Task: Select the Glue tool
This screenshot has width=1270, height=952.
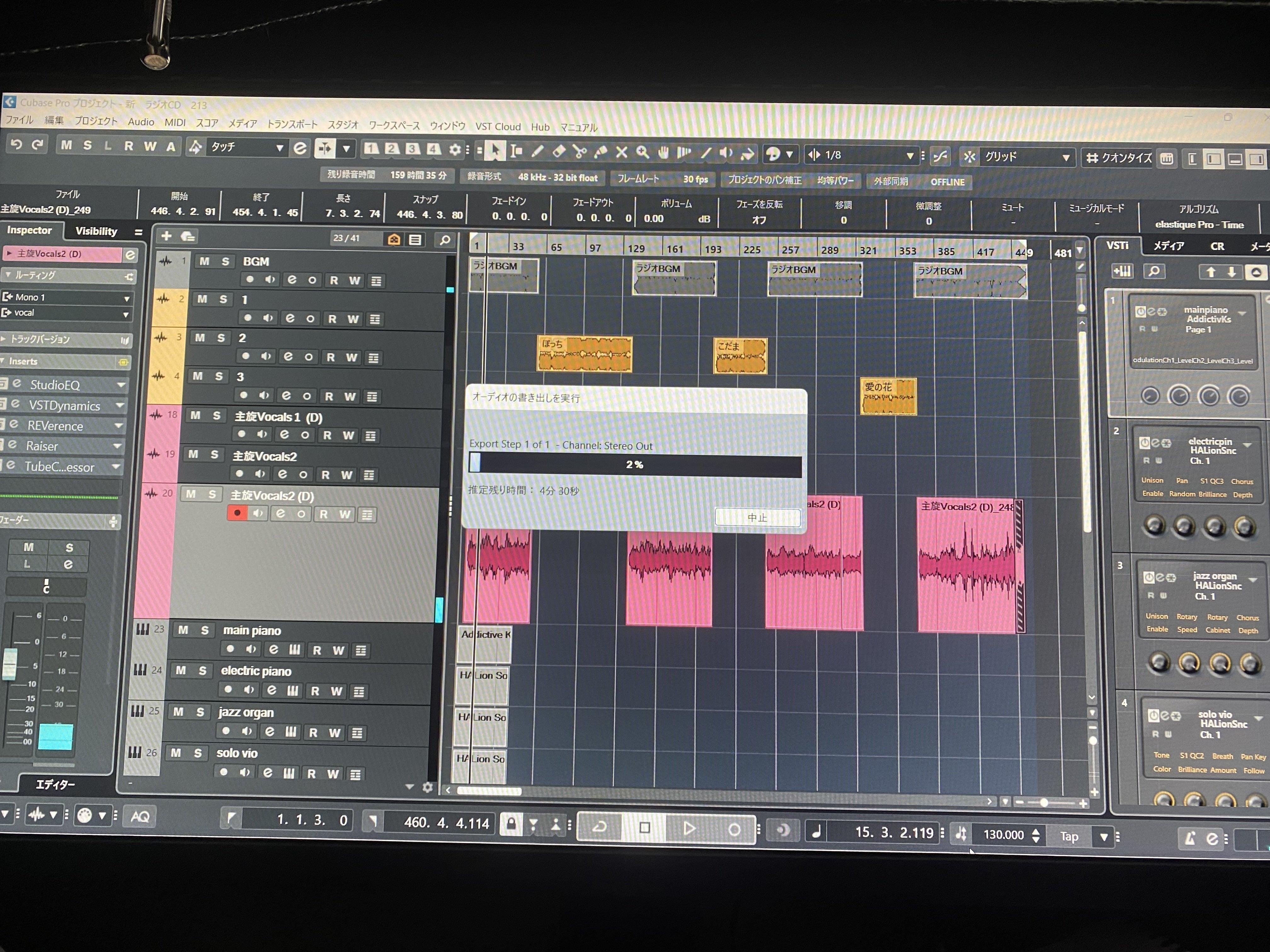Action: (x=601, y=152)
